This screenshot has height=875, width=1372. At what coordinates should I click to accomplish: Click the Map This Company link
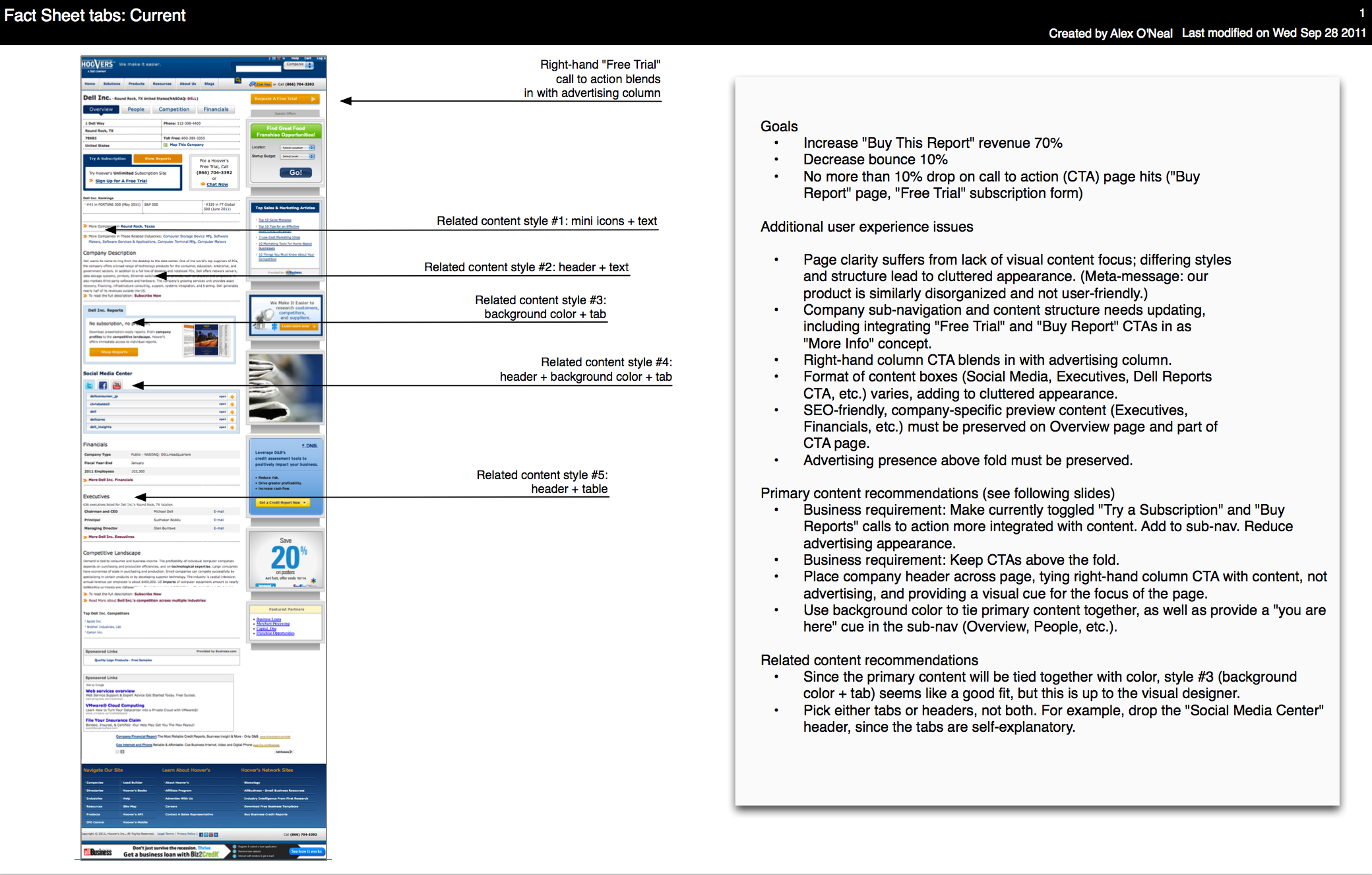(187, 145)
